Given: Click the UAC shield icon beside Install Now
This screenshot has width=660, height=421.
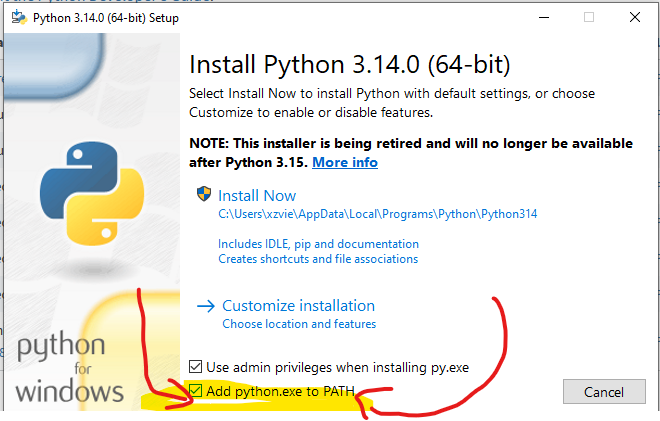Looking at the screenshot, I should 204,195.
